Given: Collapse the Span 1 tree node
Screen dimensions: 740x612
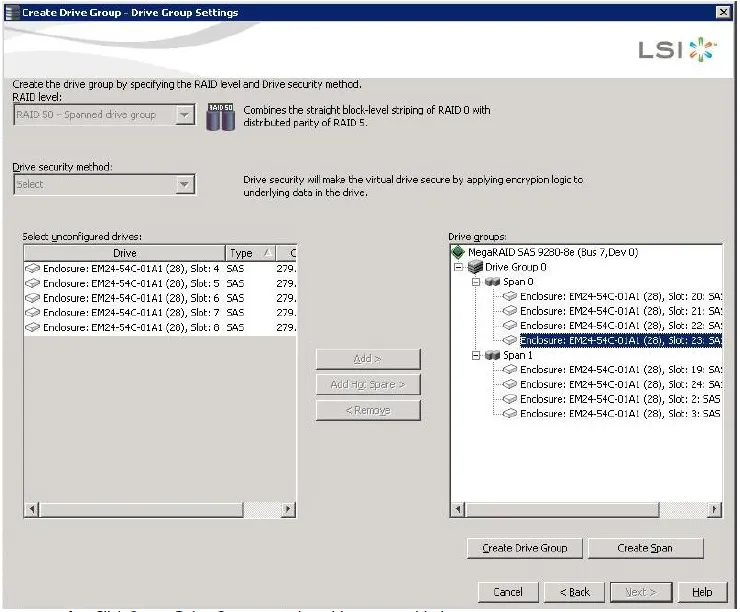Looking at the screenshot, I should coord(474,355).
